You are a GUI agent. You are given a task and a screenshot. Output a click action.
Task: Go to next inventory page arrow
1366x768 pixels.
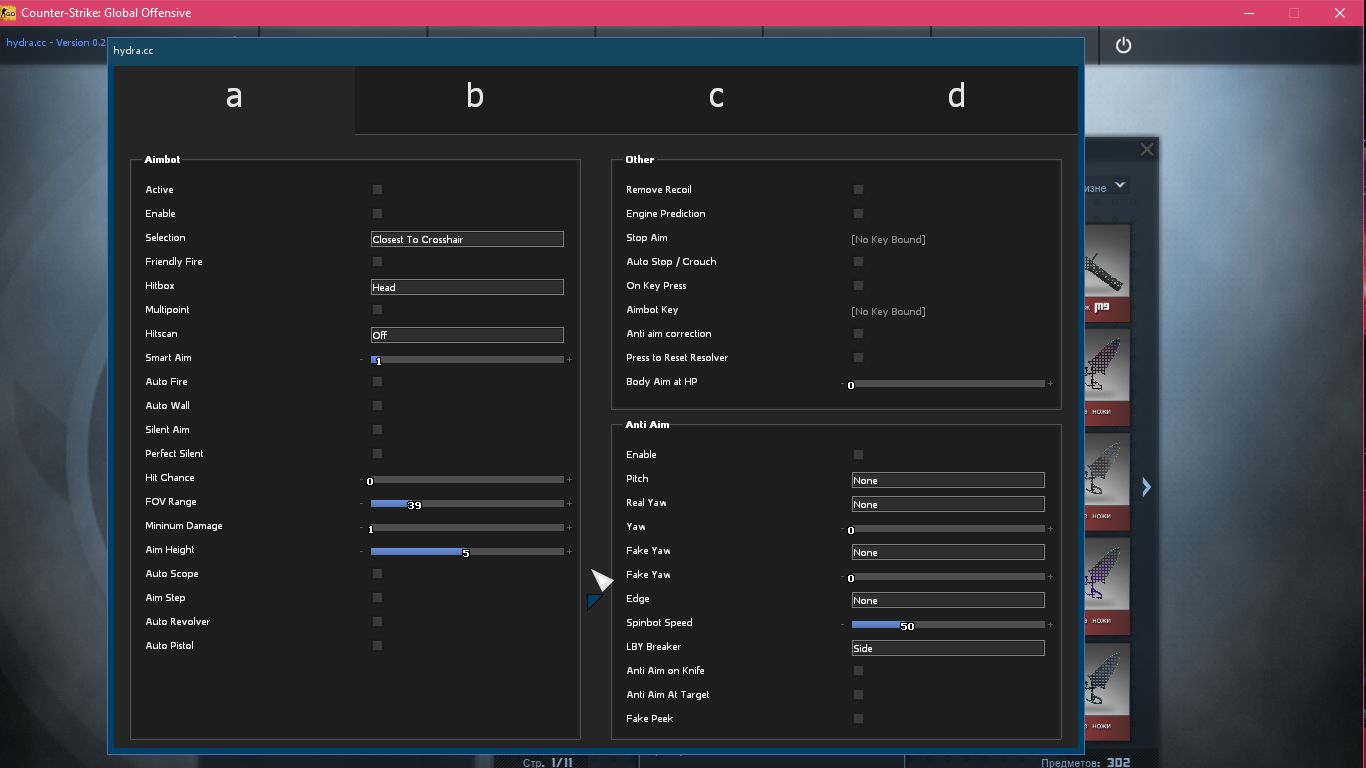1146,487
